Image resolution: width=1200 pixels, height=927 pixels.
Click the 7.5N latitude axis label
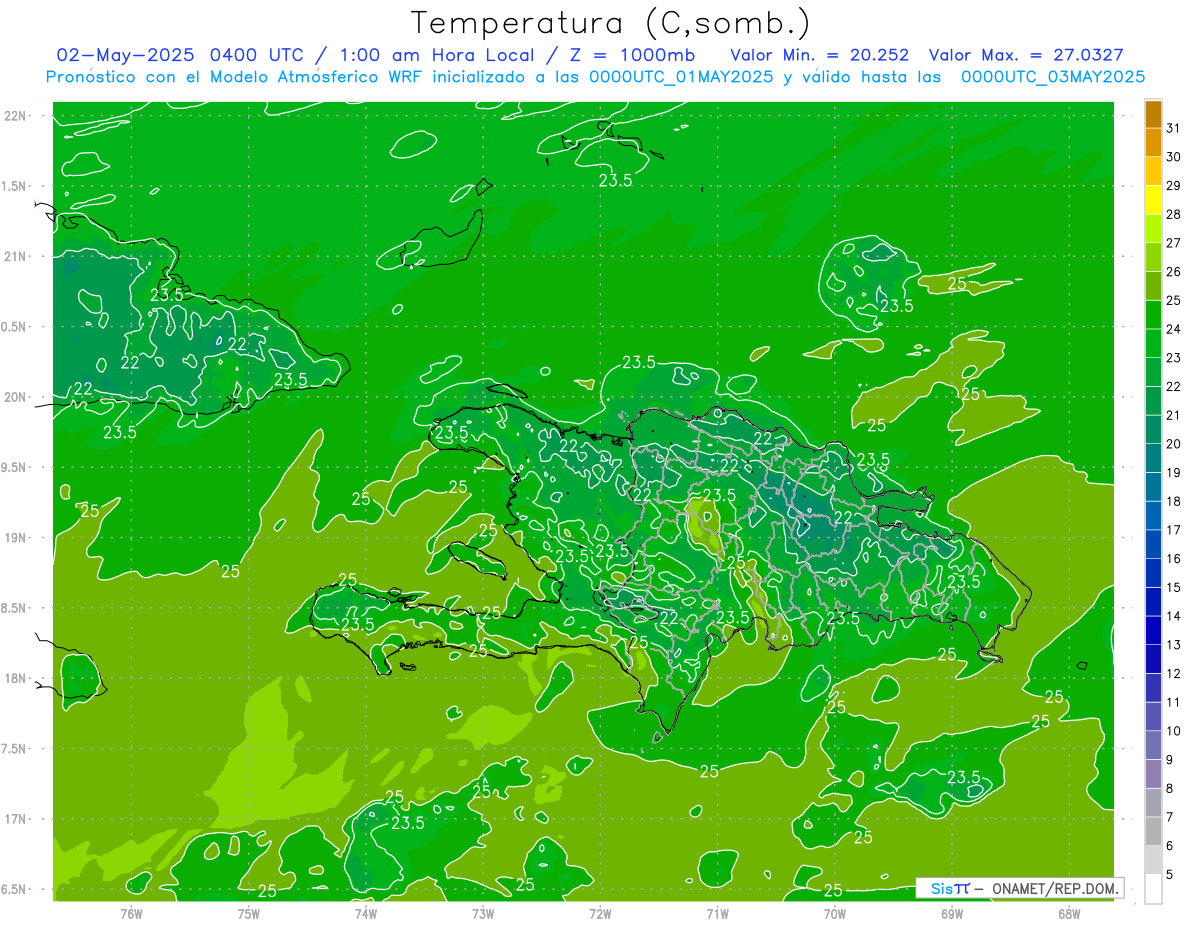pos(15,749)
